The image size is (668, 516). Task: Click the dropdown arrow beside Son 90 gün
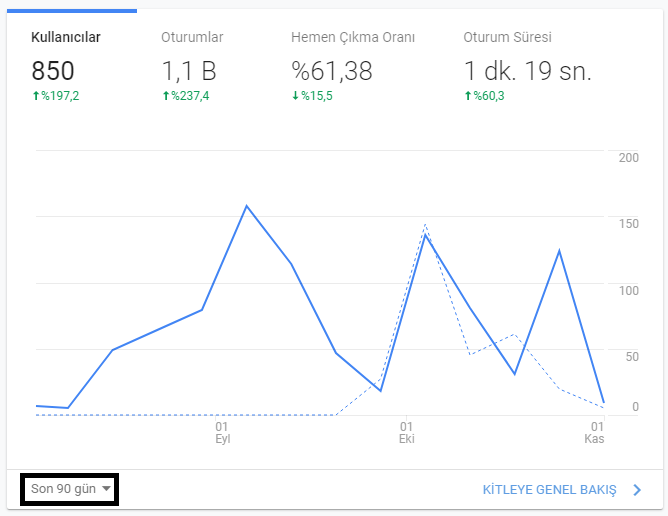106,489
